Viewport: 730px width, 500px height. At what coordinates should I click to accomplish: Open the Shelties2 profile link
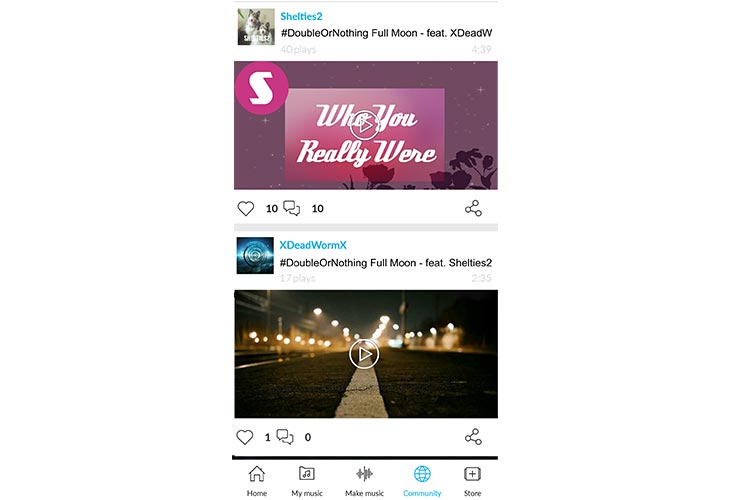click(x=301, y=16)
